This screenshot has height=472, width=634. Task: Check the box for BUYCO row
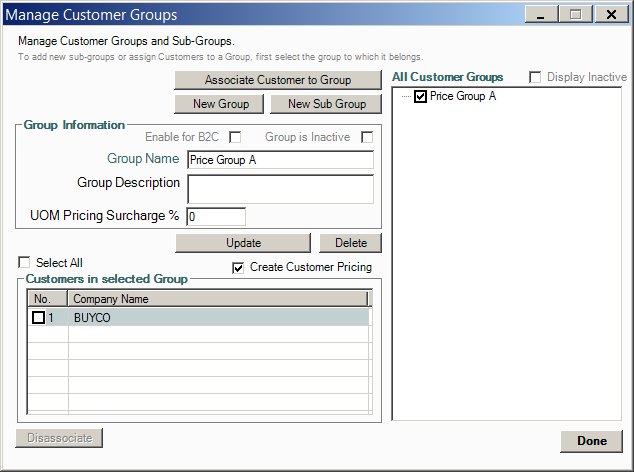(x=39, y=317)
